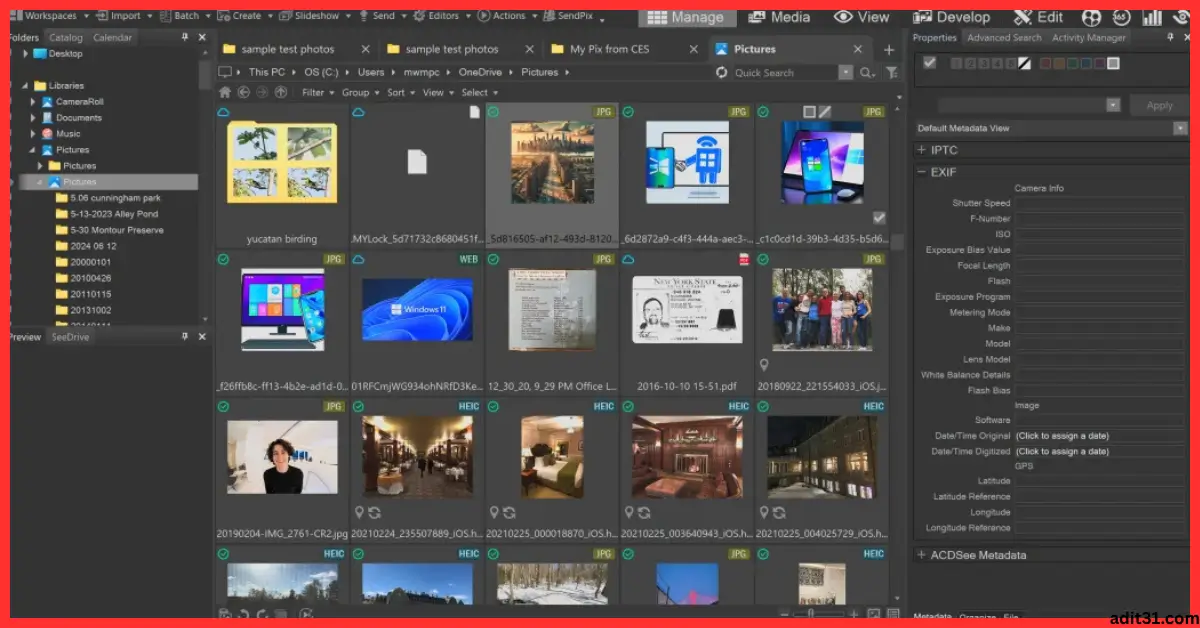Click the refresh icon beside Quick Search

pos(722,72)
